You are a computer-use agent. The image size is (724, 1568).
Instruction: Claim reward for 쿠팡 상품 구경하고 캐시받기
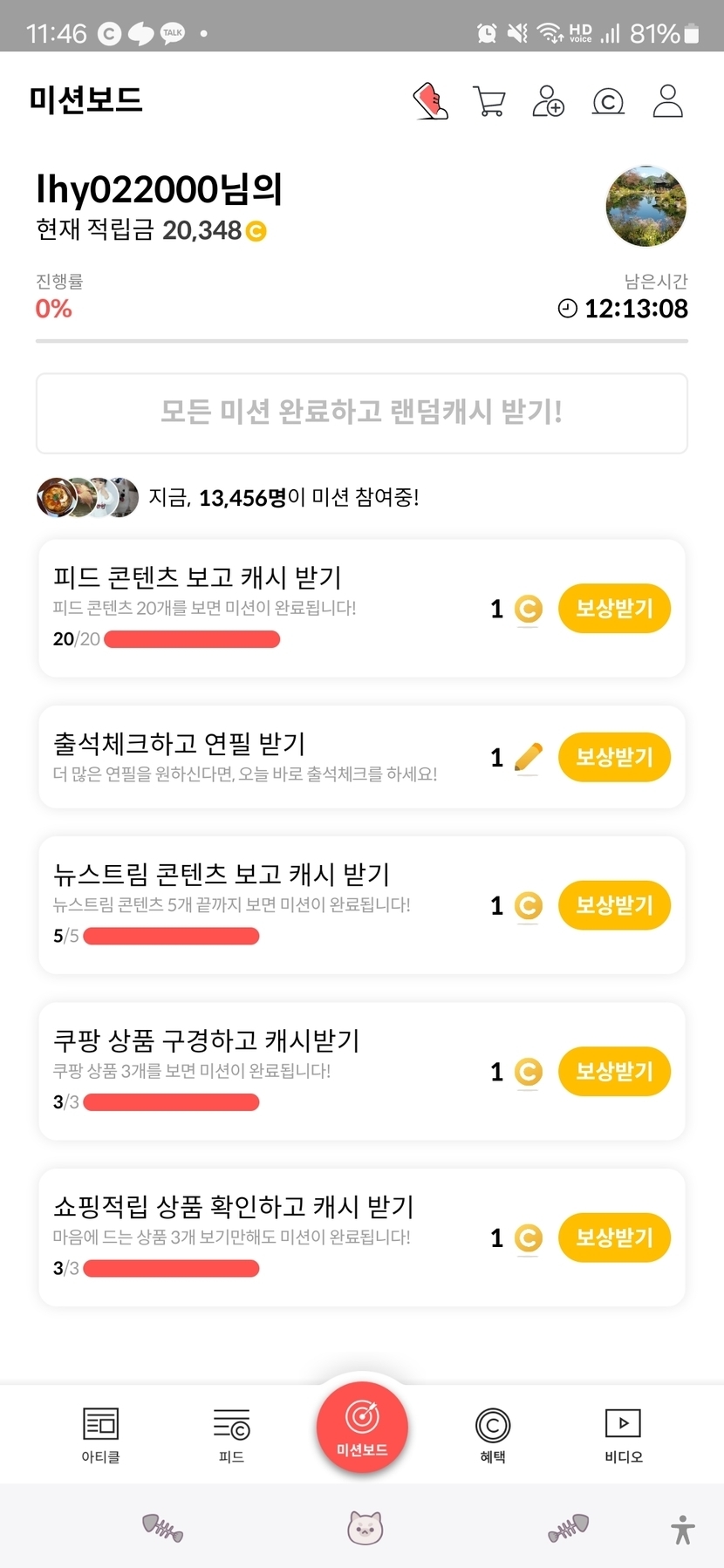tap(614, 1072)
